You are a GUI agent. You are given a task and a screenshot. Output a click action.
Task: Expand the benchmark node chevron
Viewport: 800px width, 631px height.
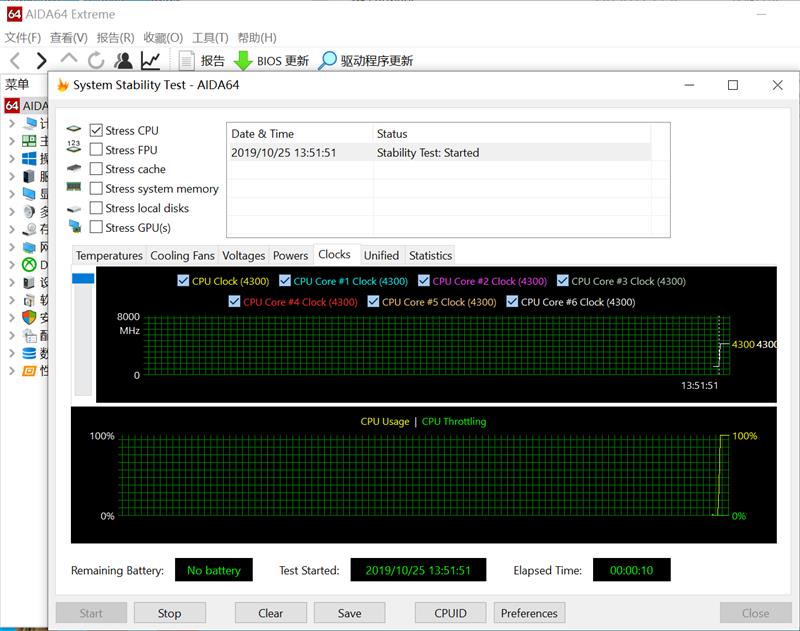(12, 370)
